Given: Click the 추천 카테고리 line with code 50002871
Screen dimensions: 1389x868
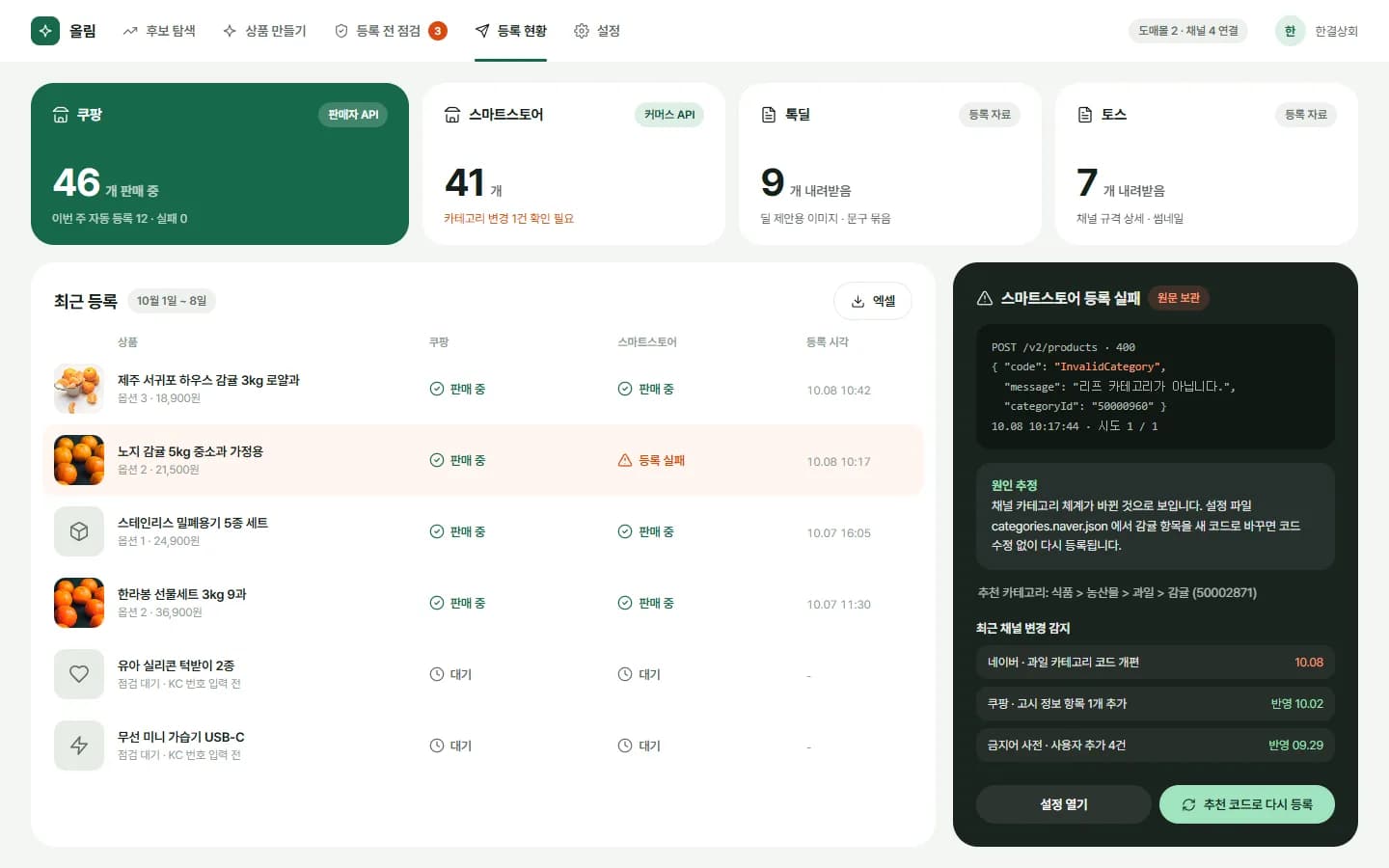Looking at the screenshot, I should tap(1117, 592).
